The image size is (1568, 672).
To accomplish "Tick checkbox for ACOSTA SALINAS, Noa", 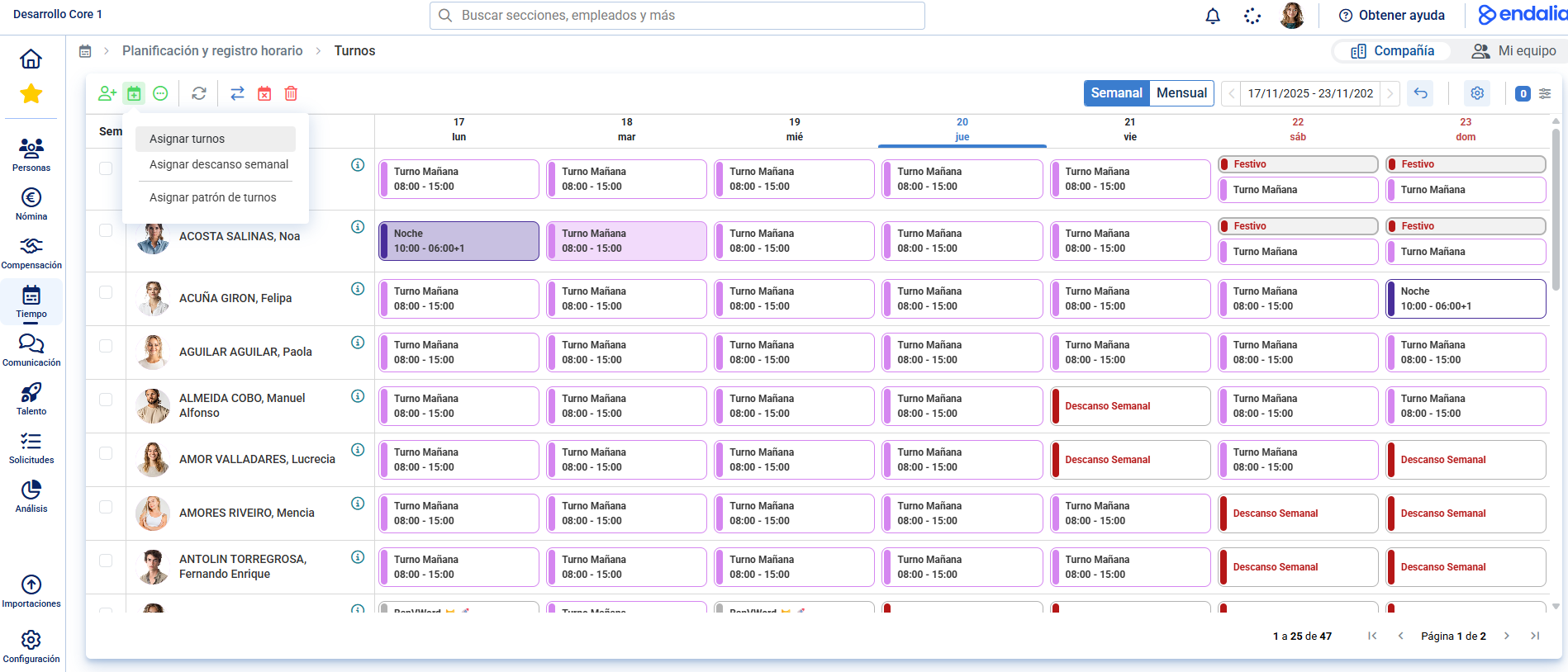I will (106, 230).
